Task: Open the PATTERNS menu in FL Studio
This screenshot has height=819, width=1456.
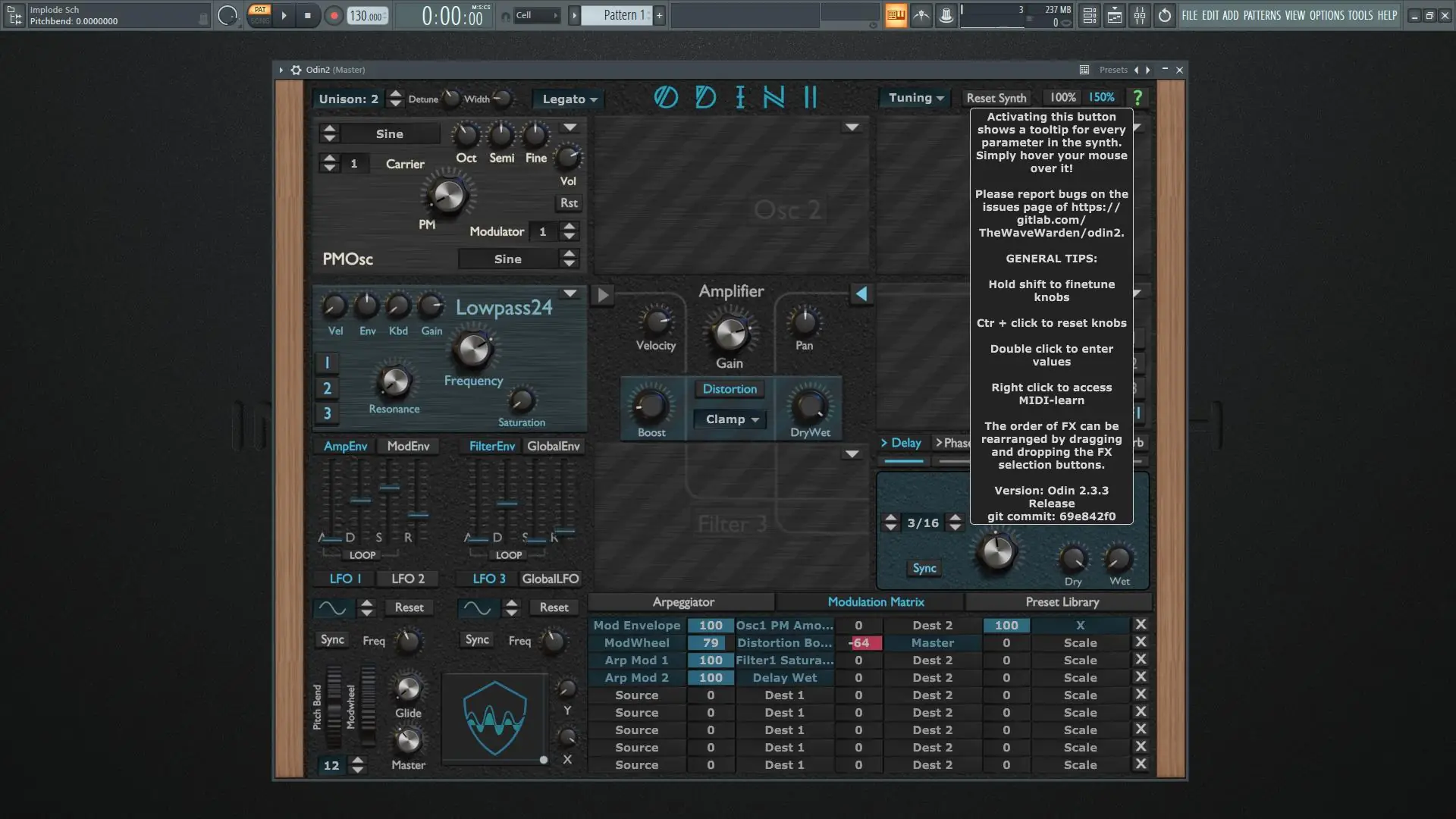Action: click(1261, 15)
